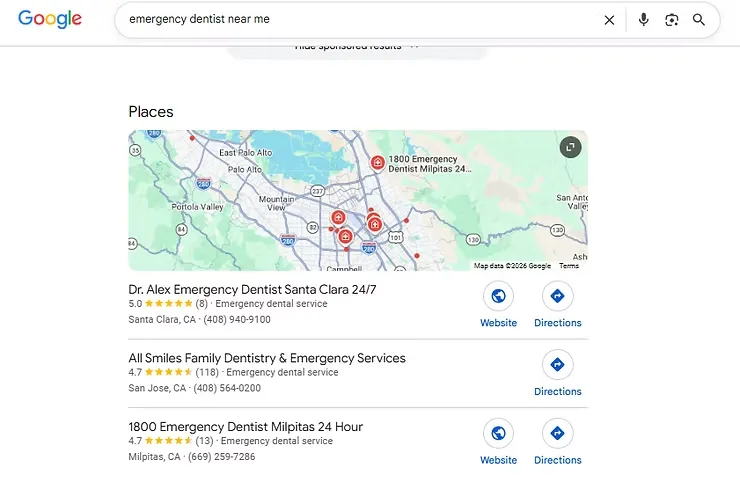This screenshot has height=481, width=740.
Task: Click Directions label for All Smiles listing
Action: [x=557, y=391]
